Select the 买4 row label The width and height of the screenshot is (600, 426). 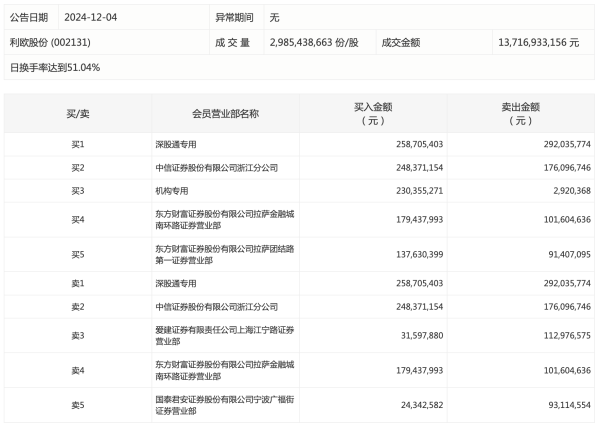(x=78, y=220)
